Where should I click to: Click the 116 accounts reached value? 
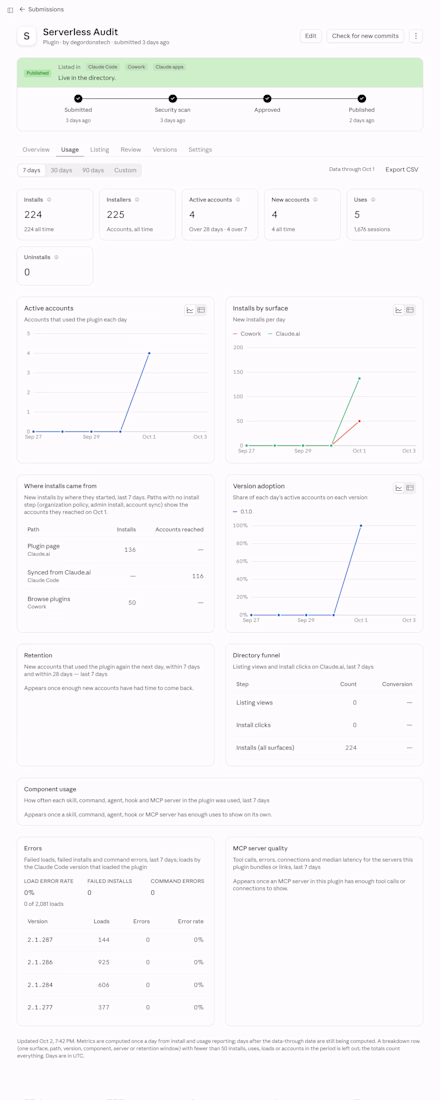coord(197,576)
